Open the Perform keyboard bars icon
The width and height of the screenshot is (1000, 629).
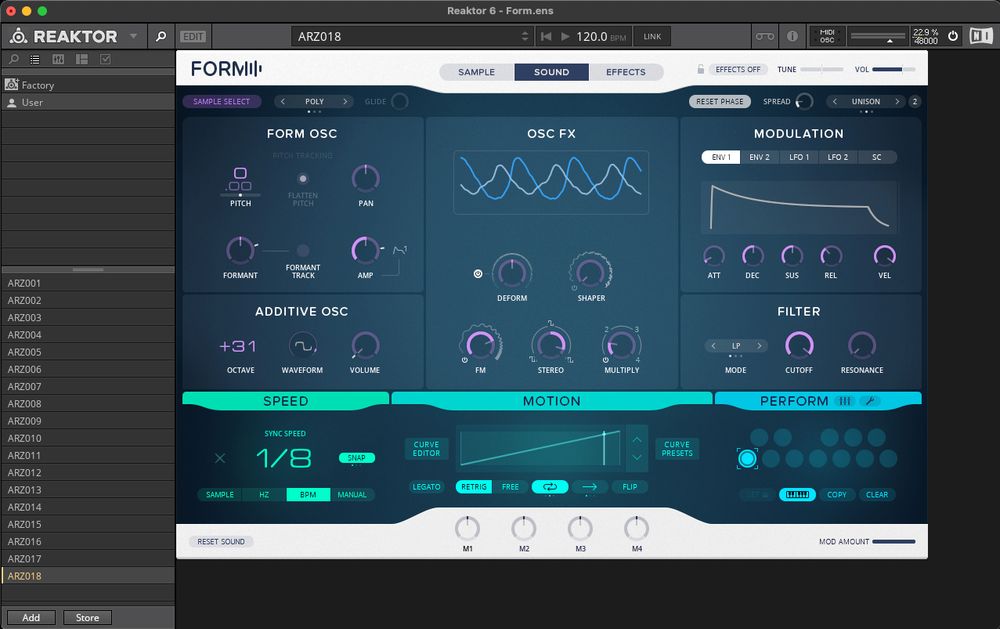845,401
